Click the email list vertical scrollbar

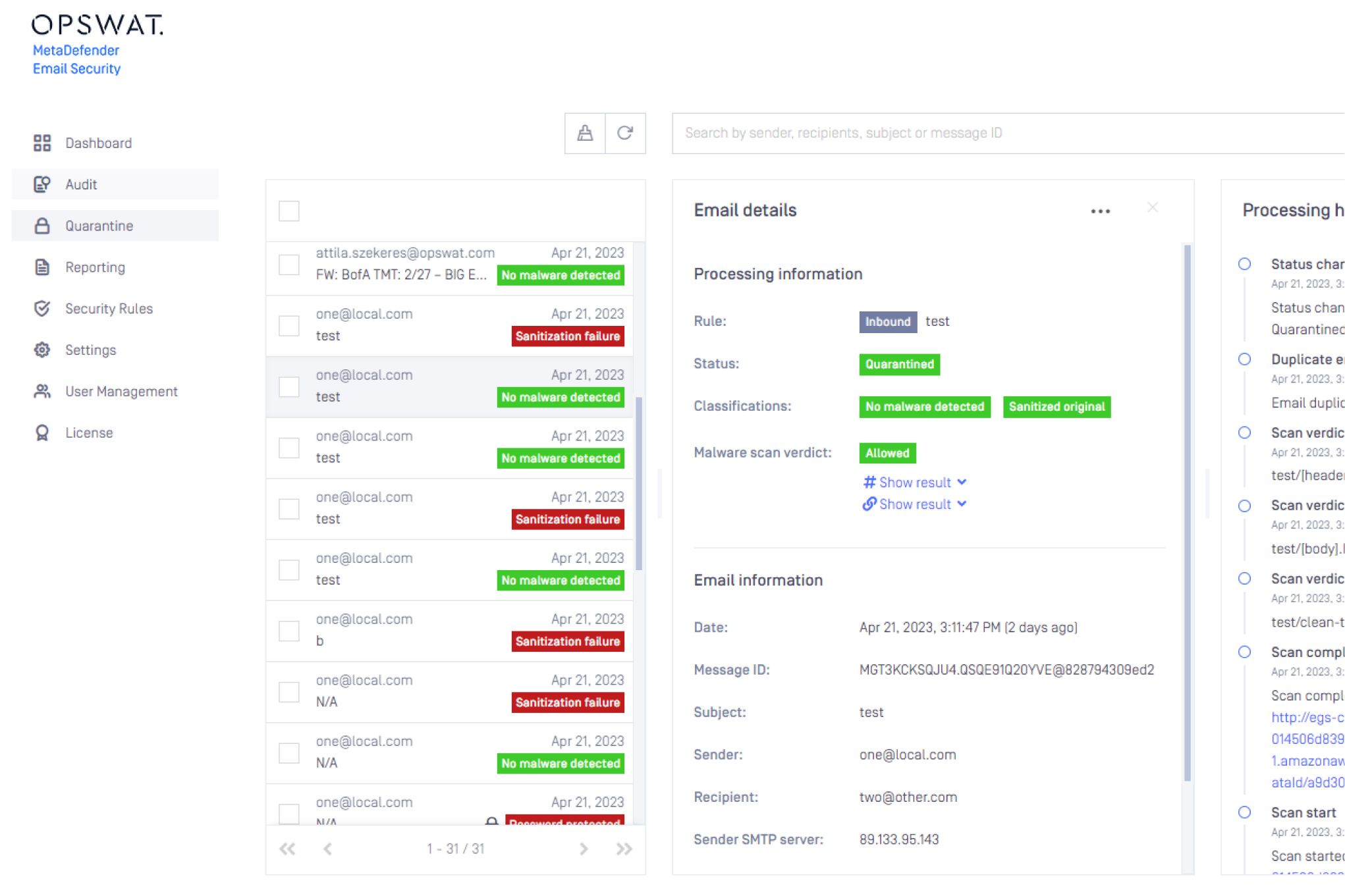pos(638,484)
